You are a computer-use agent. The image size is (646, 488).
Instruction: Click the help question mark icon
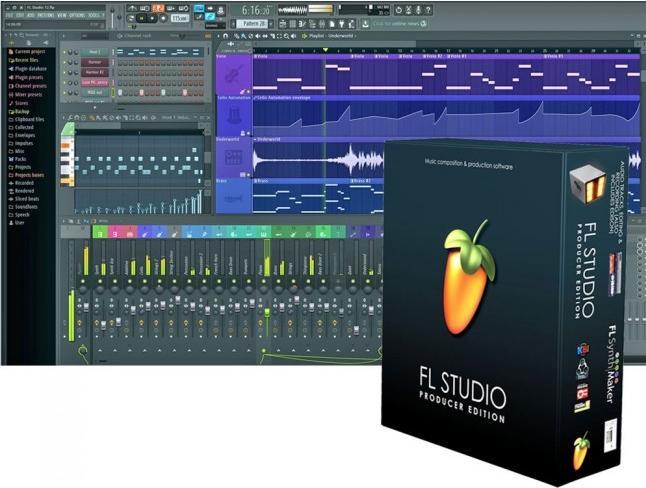(x=428, y=9)
